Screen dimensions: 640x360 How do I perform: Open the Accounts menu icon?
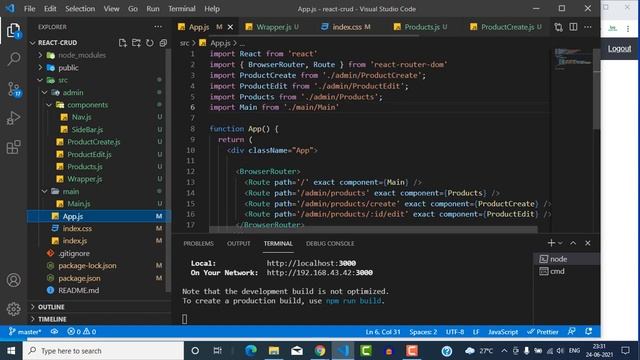[x=13, y=280]
